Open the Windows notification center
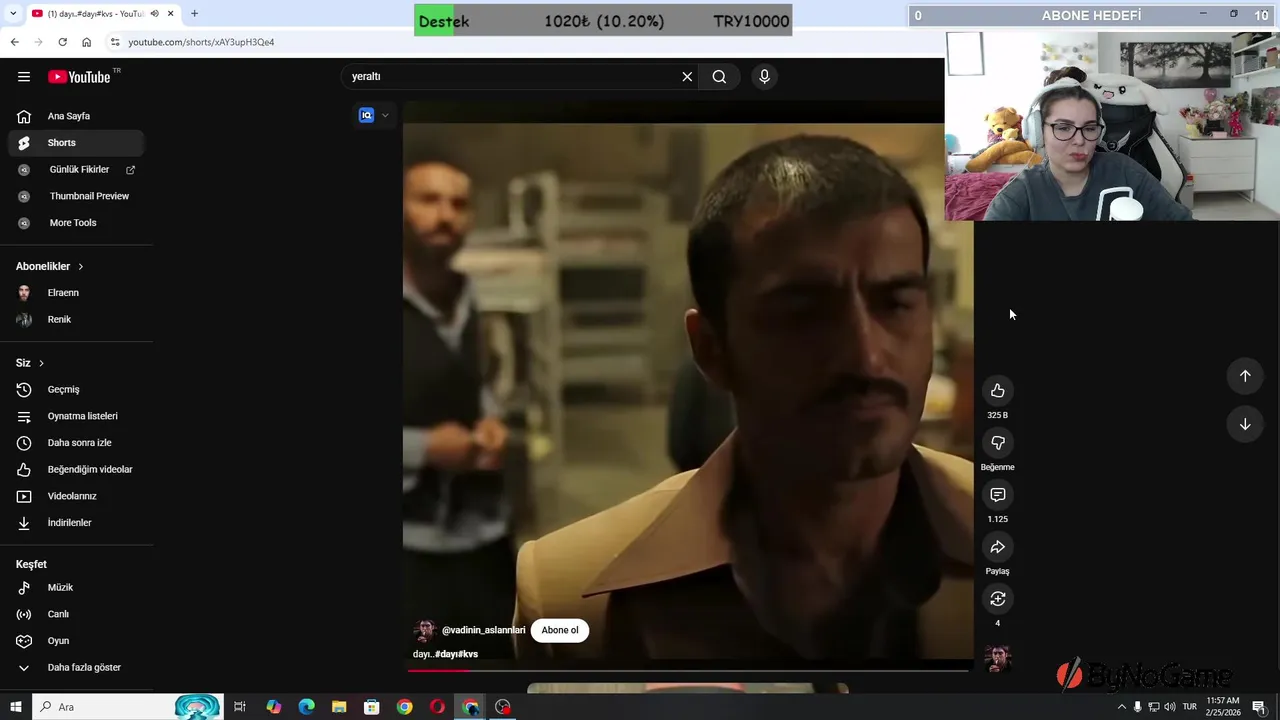Screen dimensions: 1280x720 point(1259,707)
